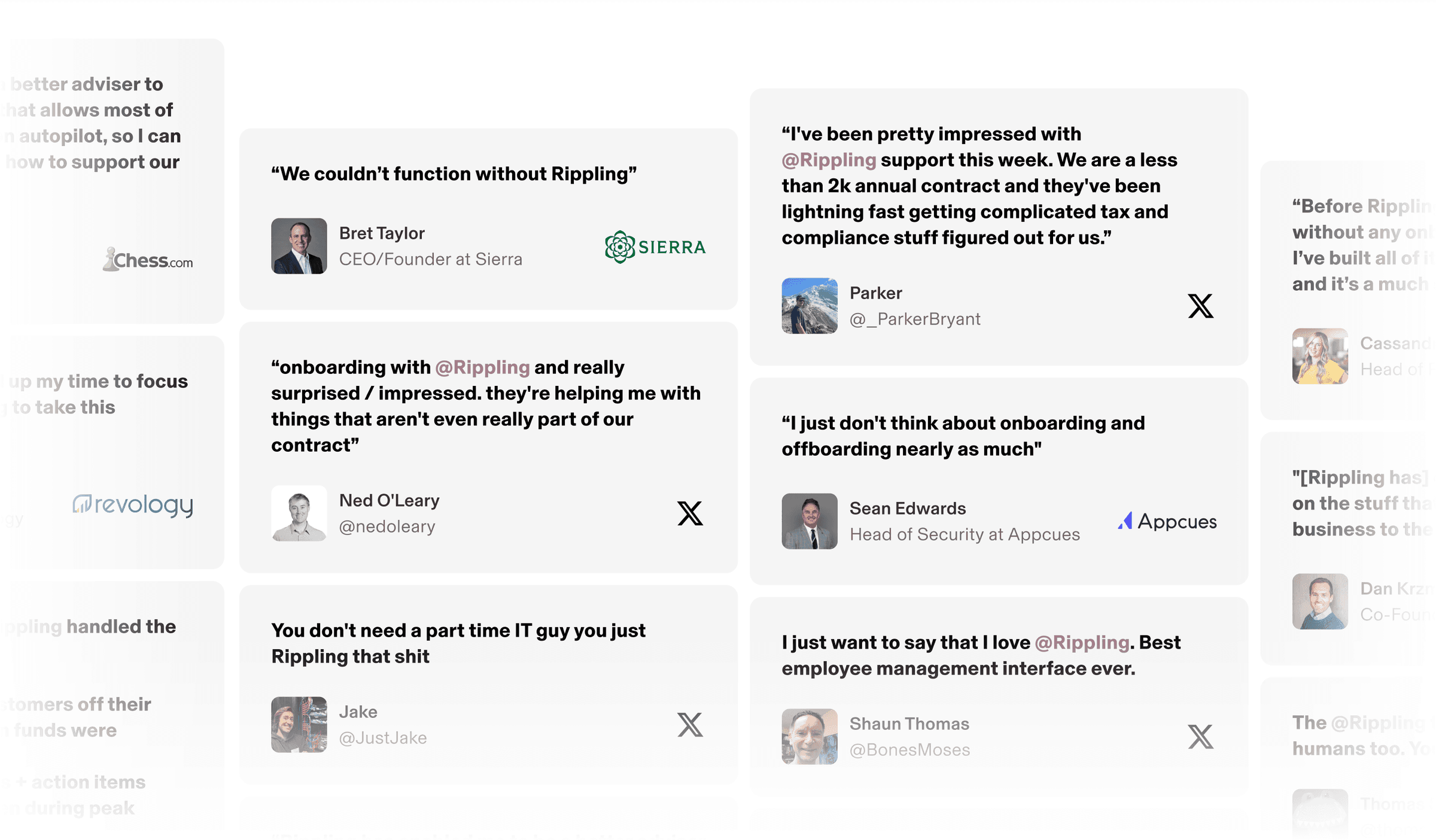Click the @Rippling mention in Ned's quote

[482, 367]
